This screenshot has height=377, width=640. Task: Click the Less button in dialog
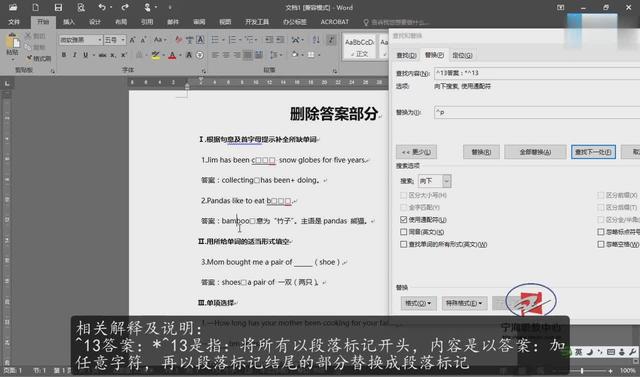click(x=416, y=152)
